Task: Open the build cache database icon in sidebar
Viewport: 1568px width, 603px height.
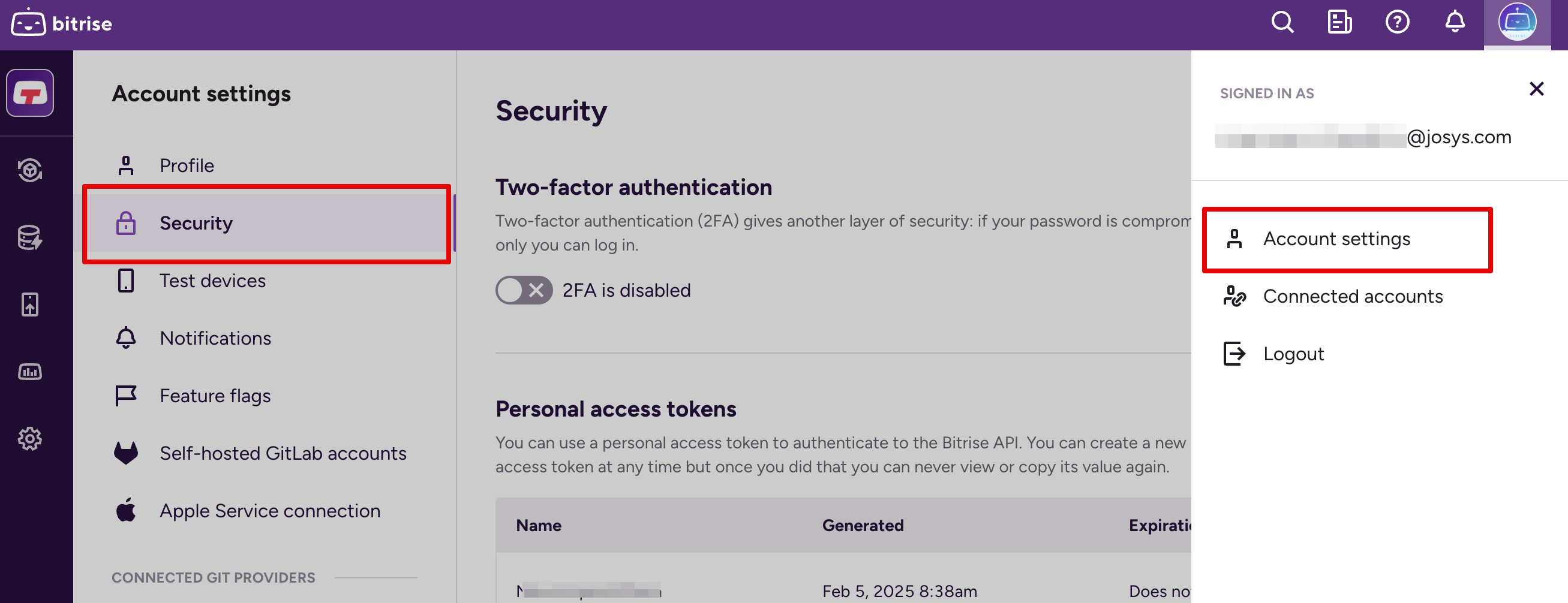Action: tap(30, 237)
